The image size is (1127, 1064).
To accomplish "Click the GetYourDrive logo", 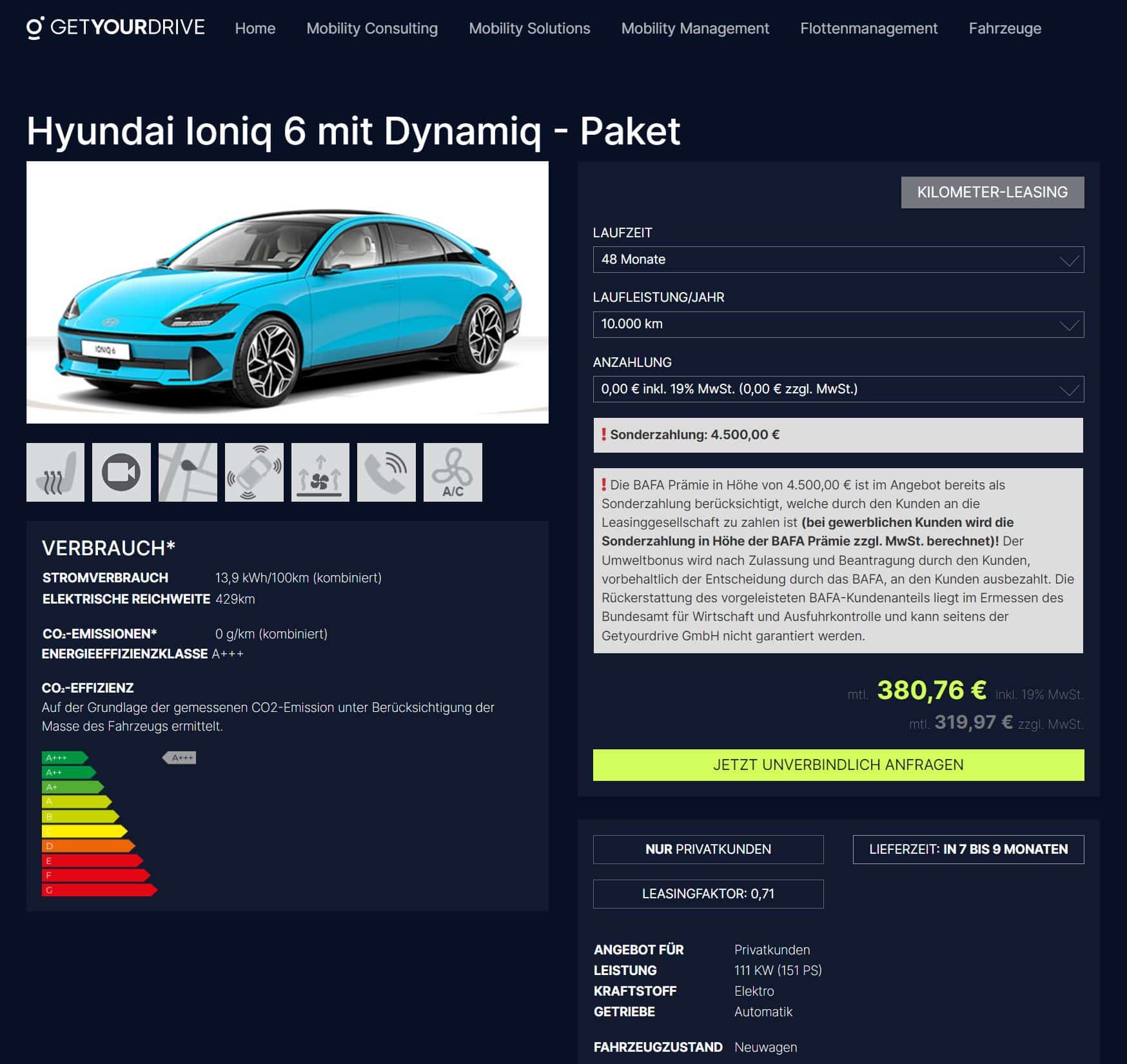I will coord(115,28).
